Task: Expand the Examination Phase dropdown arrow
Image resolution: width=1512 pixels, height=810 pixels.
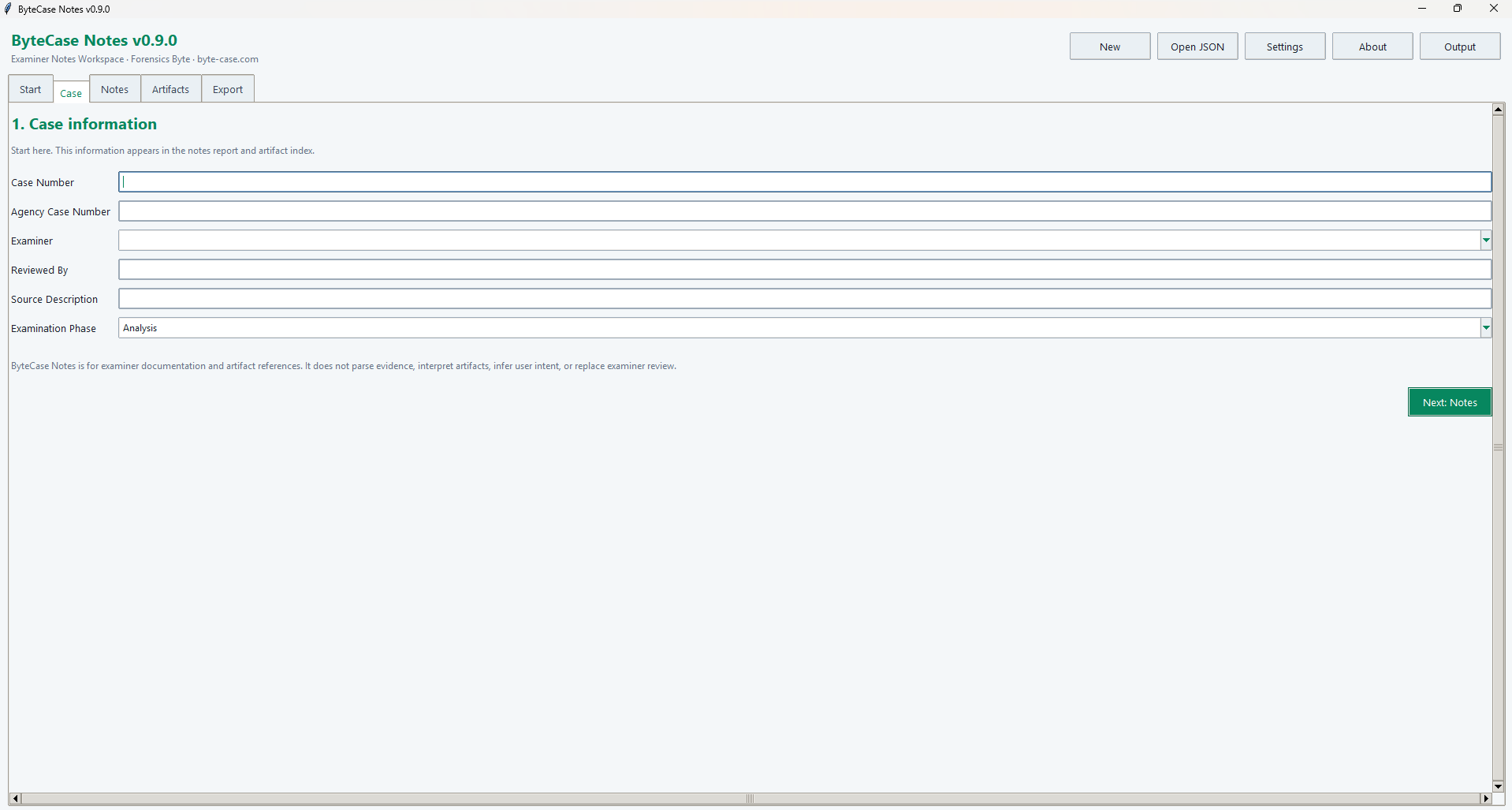Action: click(1486, 328)
